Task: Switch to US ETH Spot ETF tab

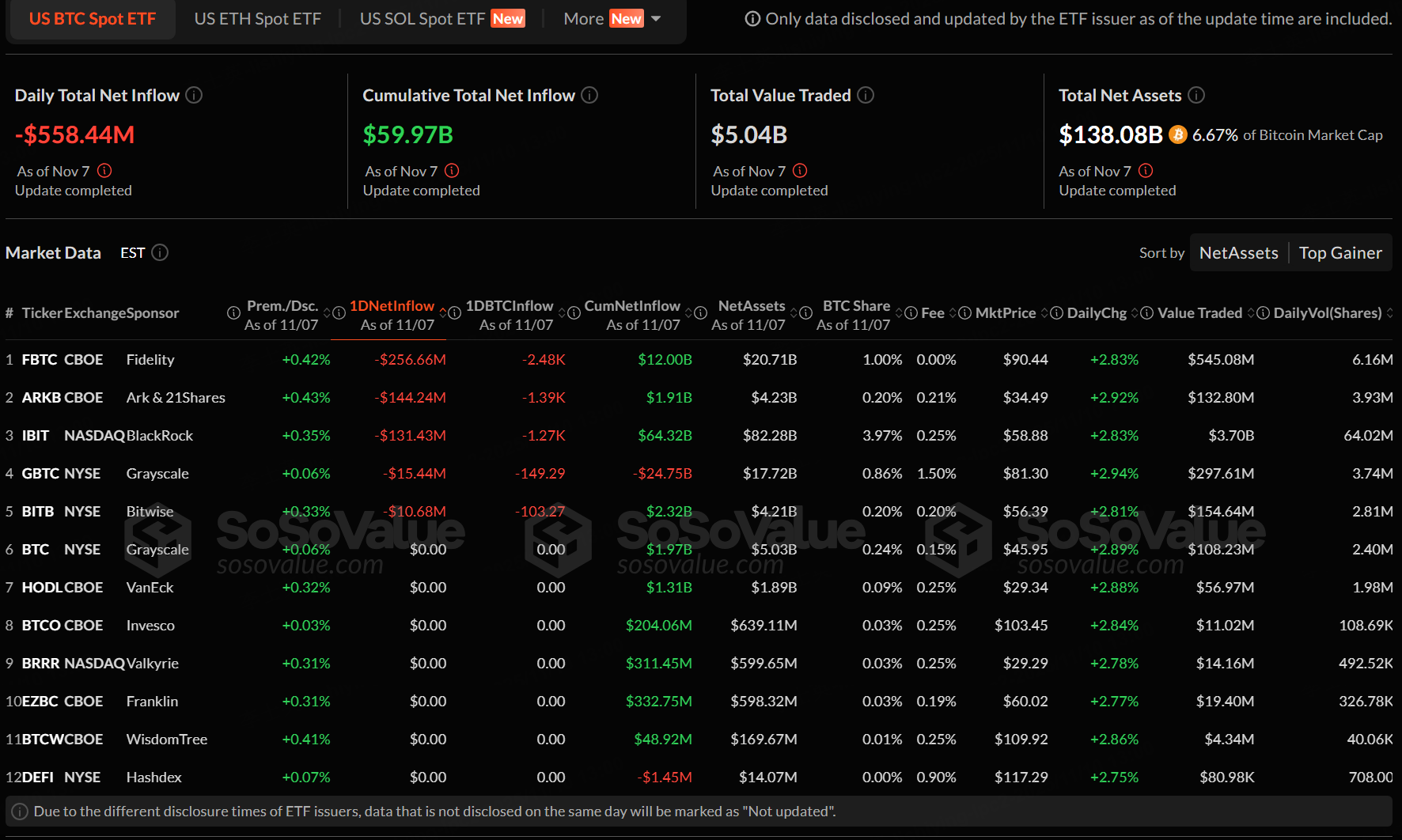Action: pyautogui.click(x=258, y=19)
